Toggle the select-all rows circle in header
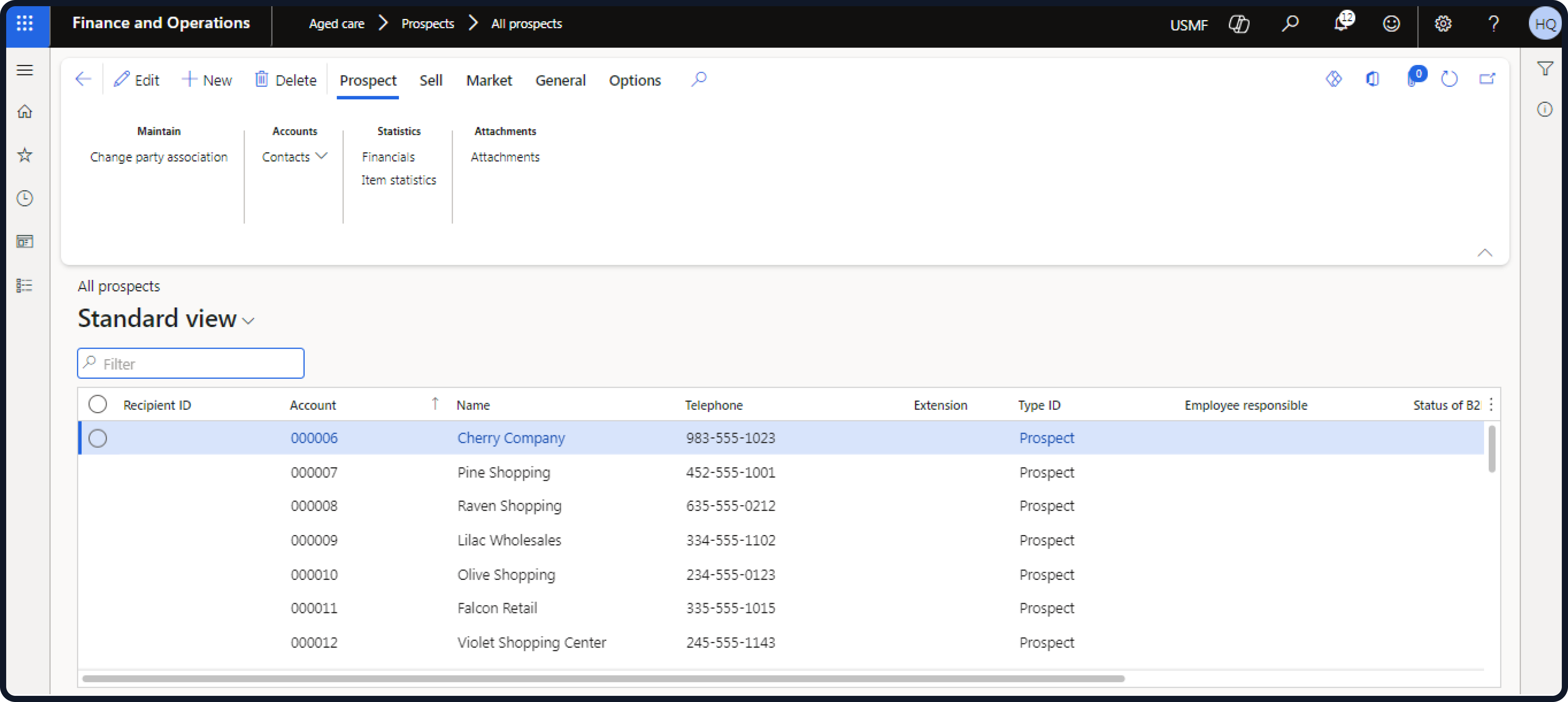This screenshot has height=702, width=1568. 97,404
